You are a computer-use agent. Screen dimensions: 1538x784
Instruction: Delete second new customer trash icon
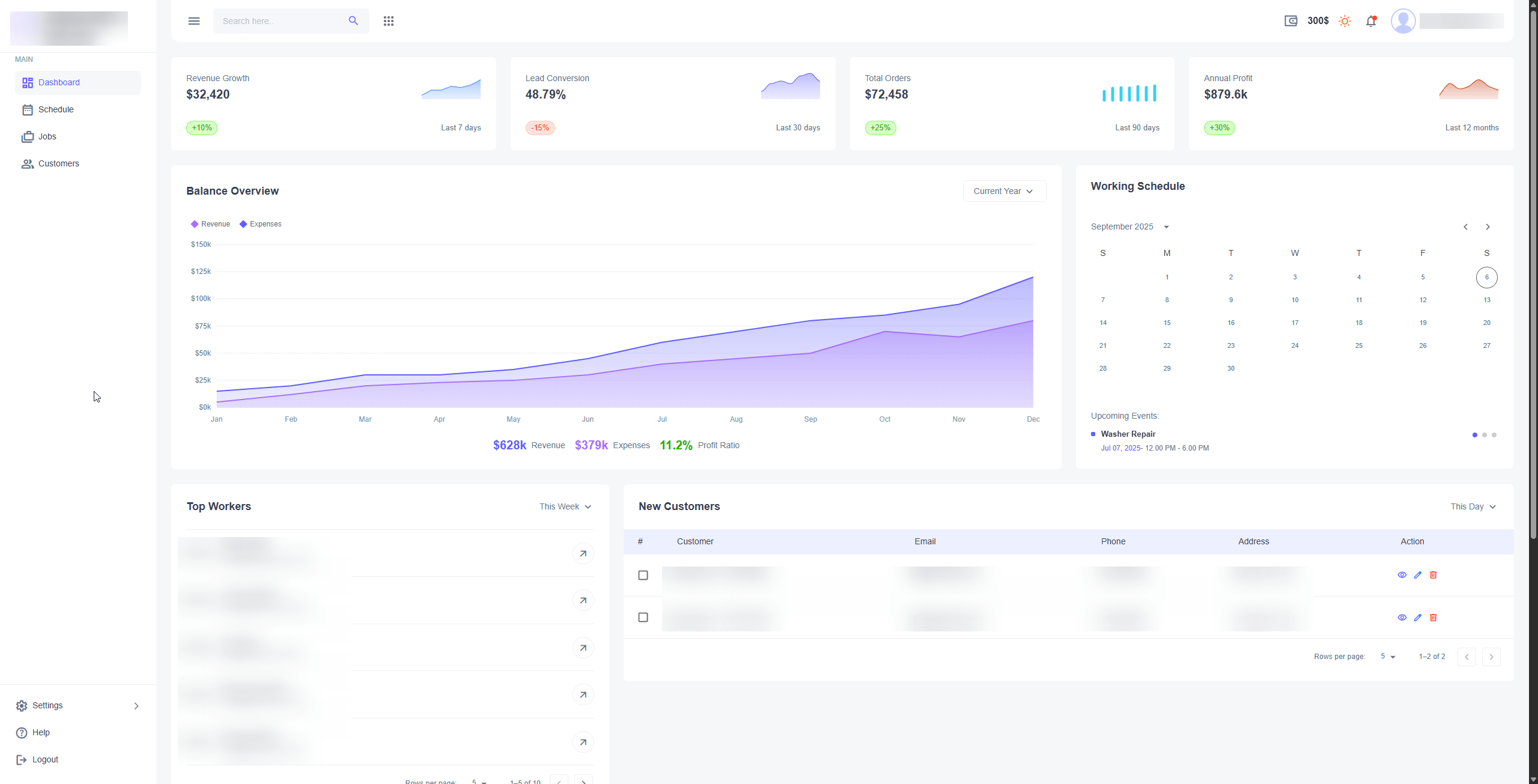point(1433,618)
